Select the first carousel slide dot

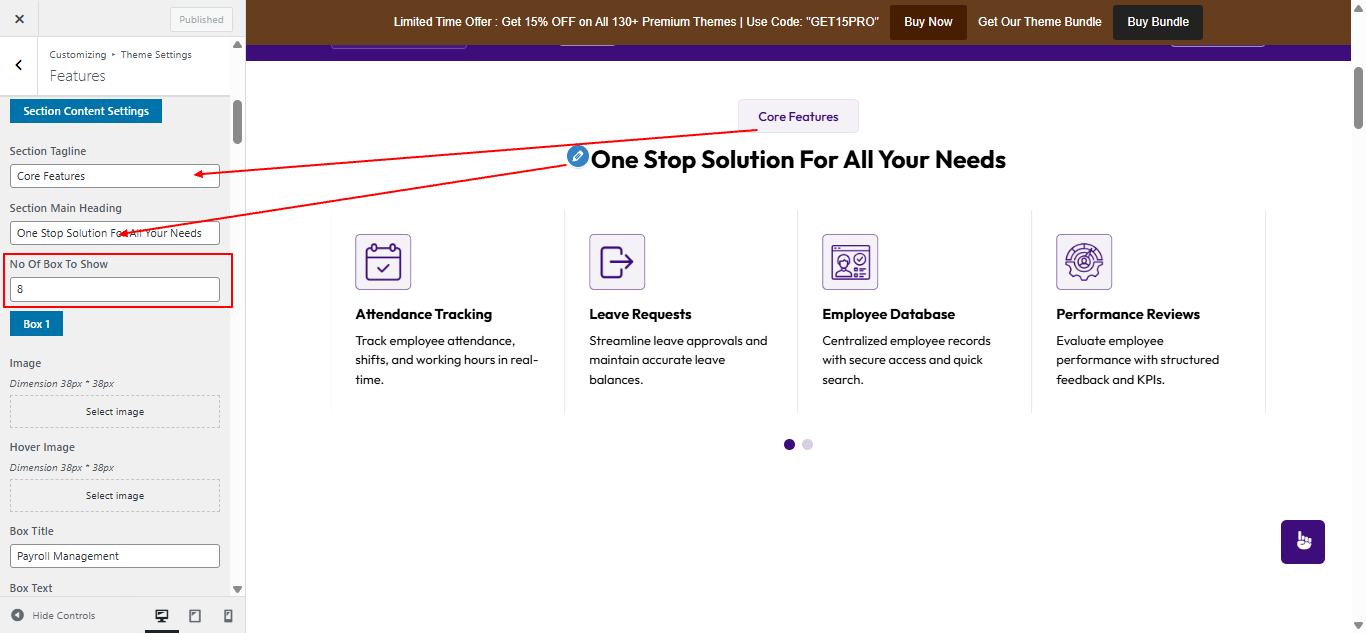coord(789,444)
